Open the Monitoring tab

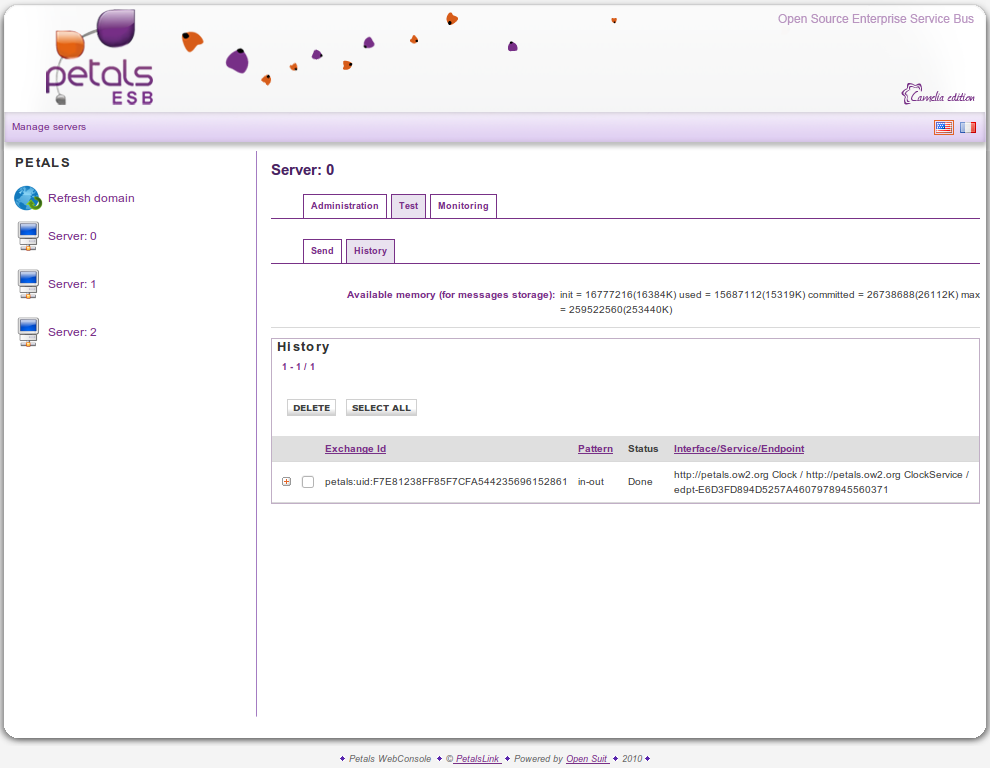[463, 206]
